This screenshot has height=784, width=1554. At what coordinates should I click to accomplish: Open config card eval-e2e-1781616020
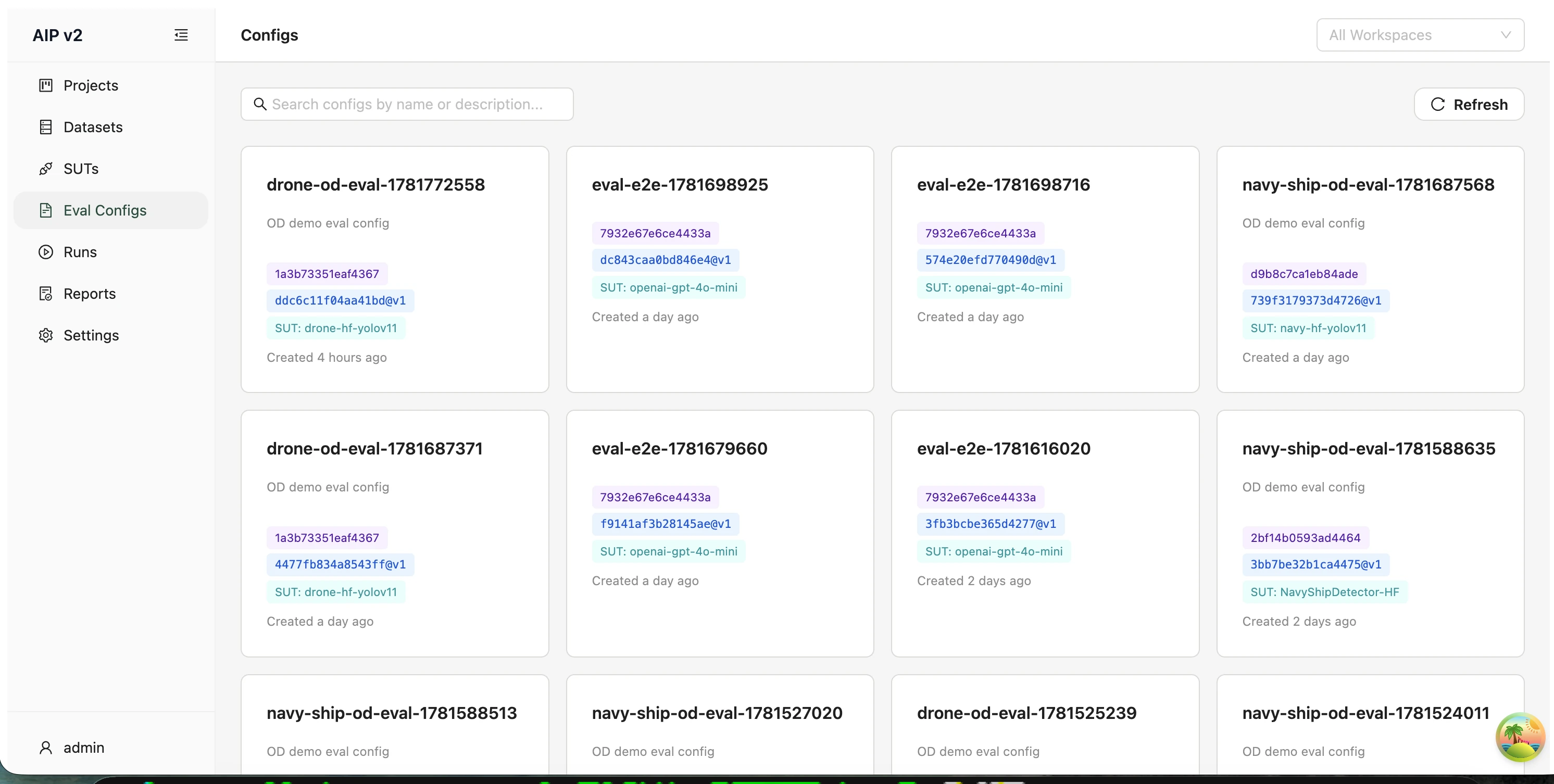coord(1045,533)
